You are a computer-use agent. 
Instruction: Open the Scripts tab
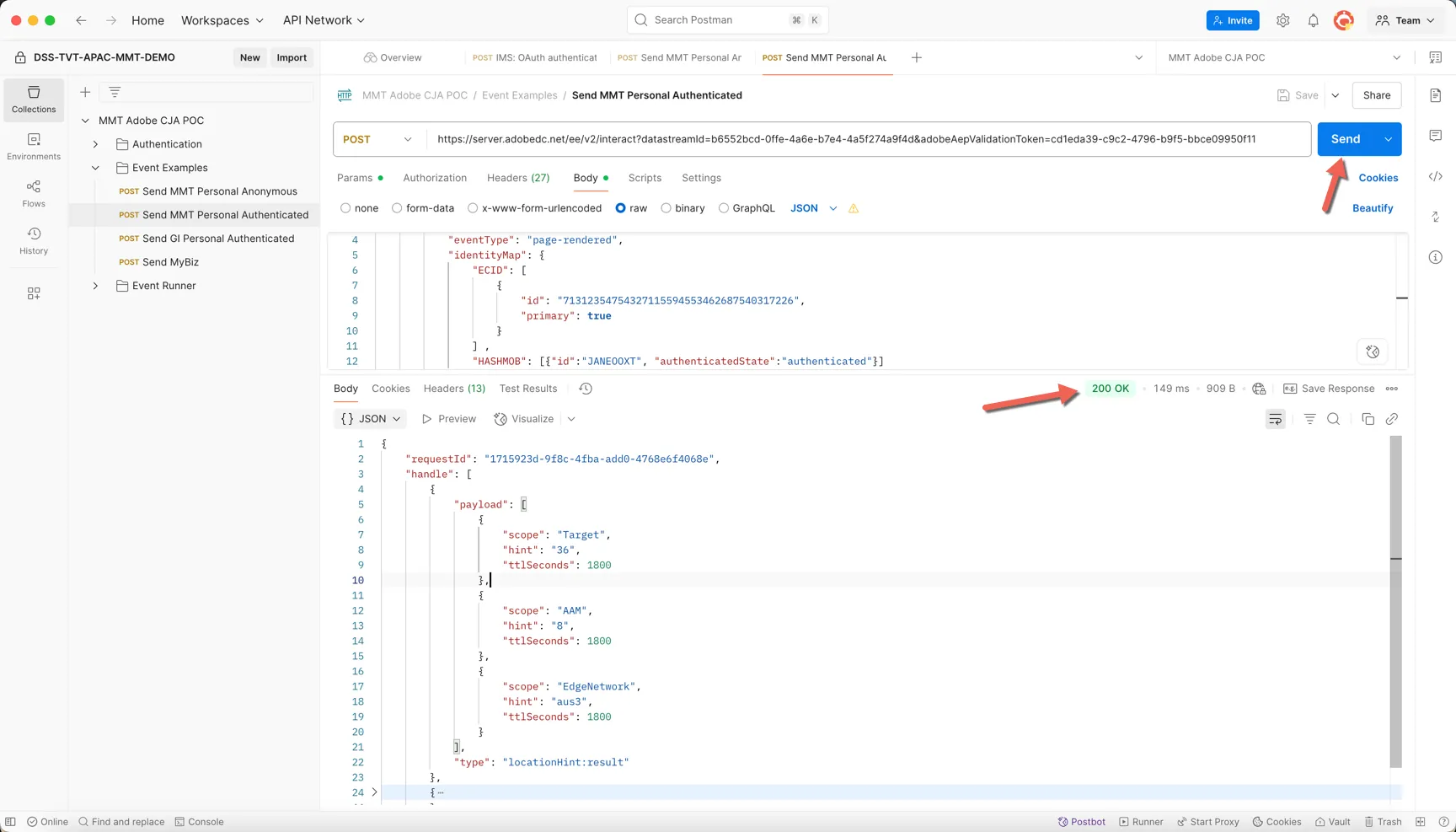pyautogui.click(x=645, y=178)
